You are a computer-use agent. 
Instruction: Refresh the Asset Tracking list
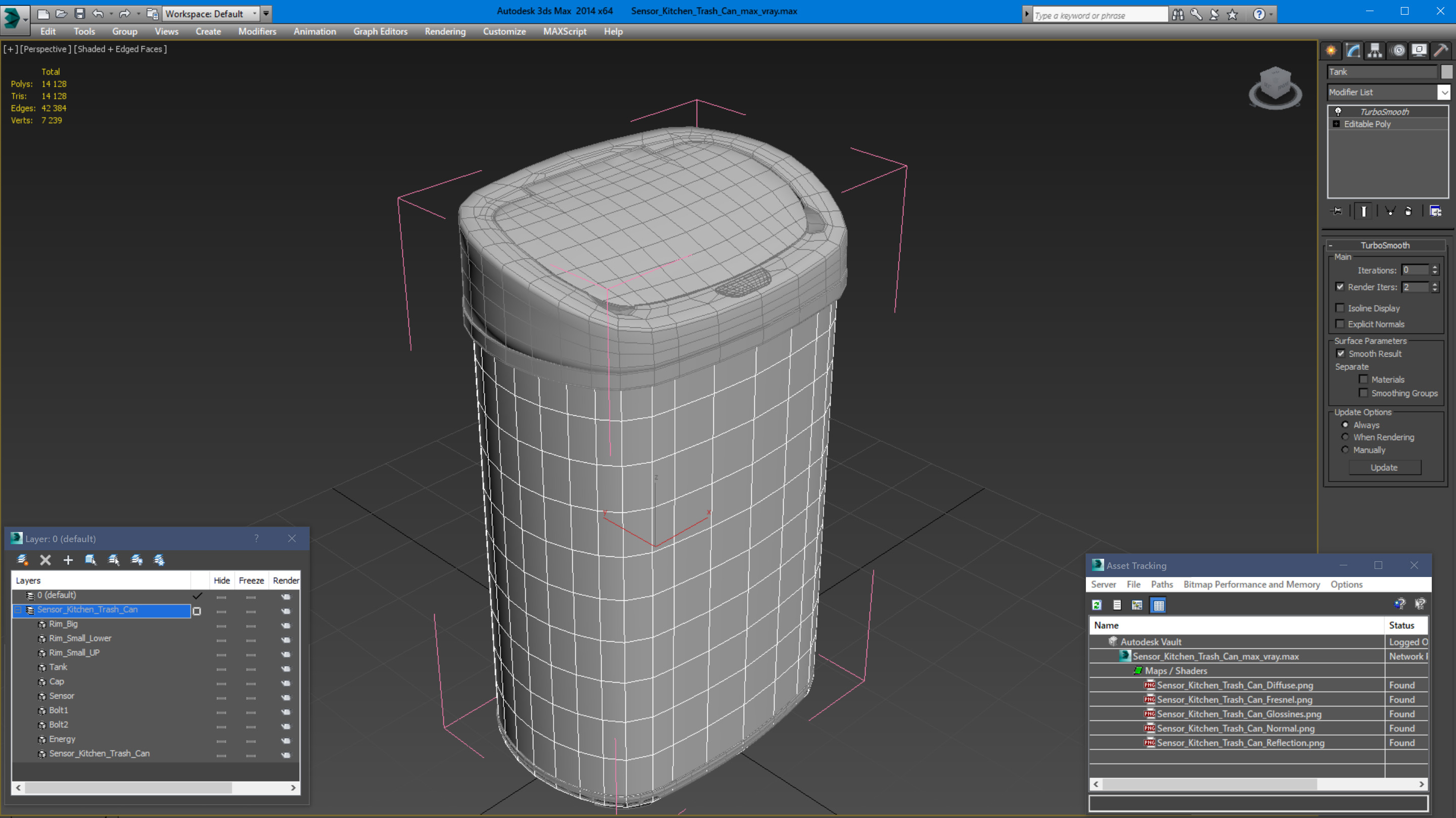pos(1097,605)
